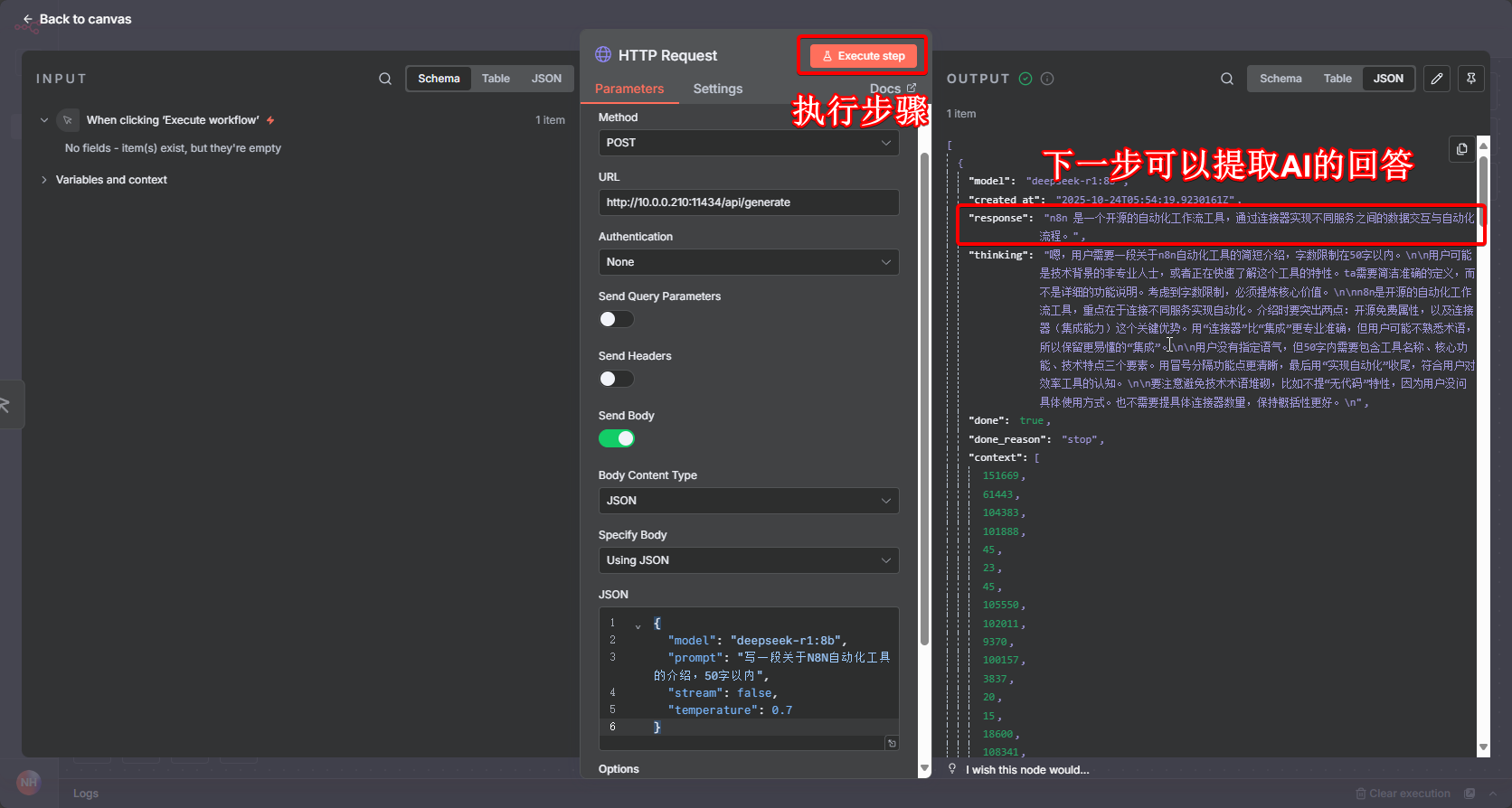Click the Execute step button
This screenshot has height=808, width=1512.
tap(864, 56)
